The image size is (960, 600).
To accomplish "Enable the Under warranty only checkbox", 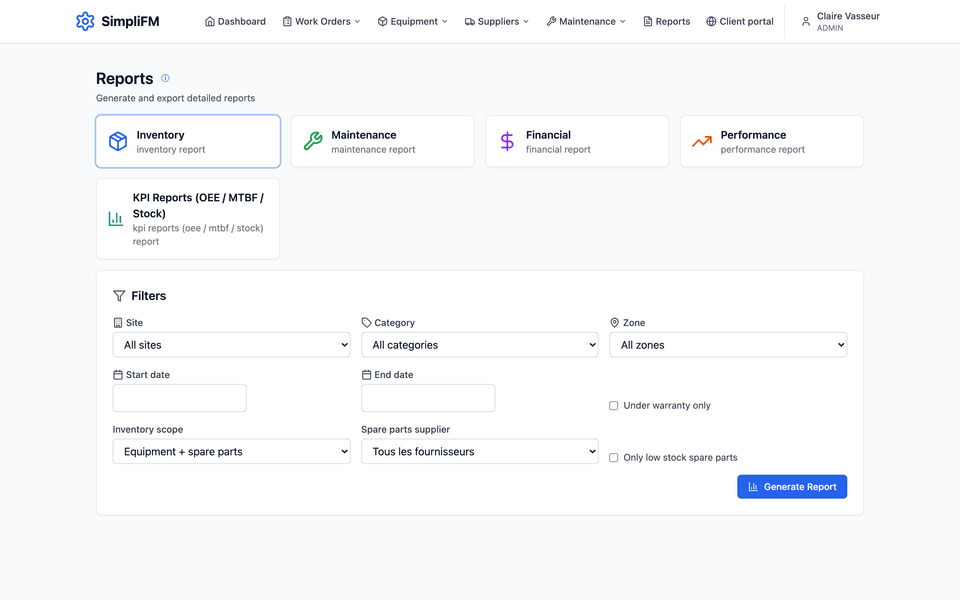I will click(613, 405).
